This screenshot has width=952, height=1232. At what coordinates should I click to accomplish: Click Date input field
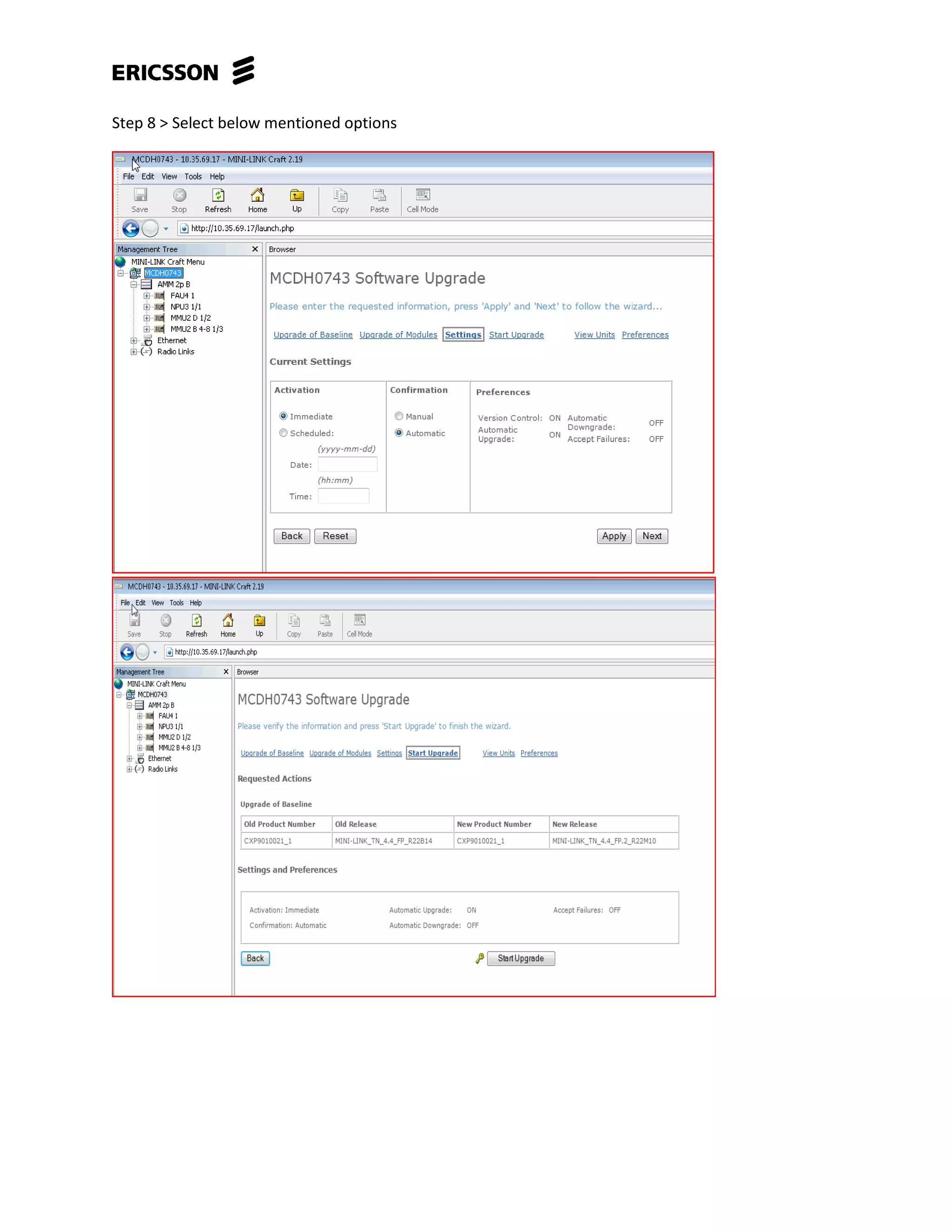(x=347, y=464)
